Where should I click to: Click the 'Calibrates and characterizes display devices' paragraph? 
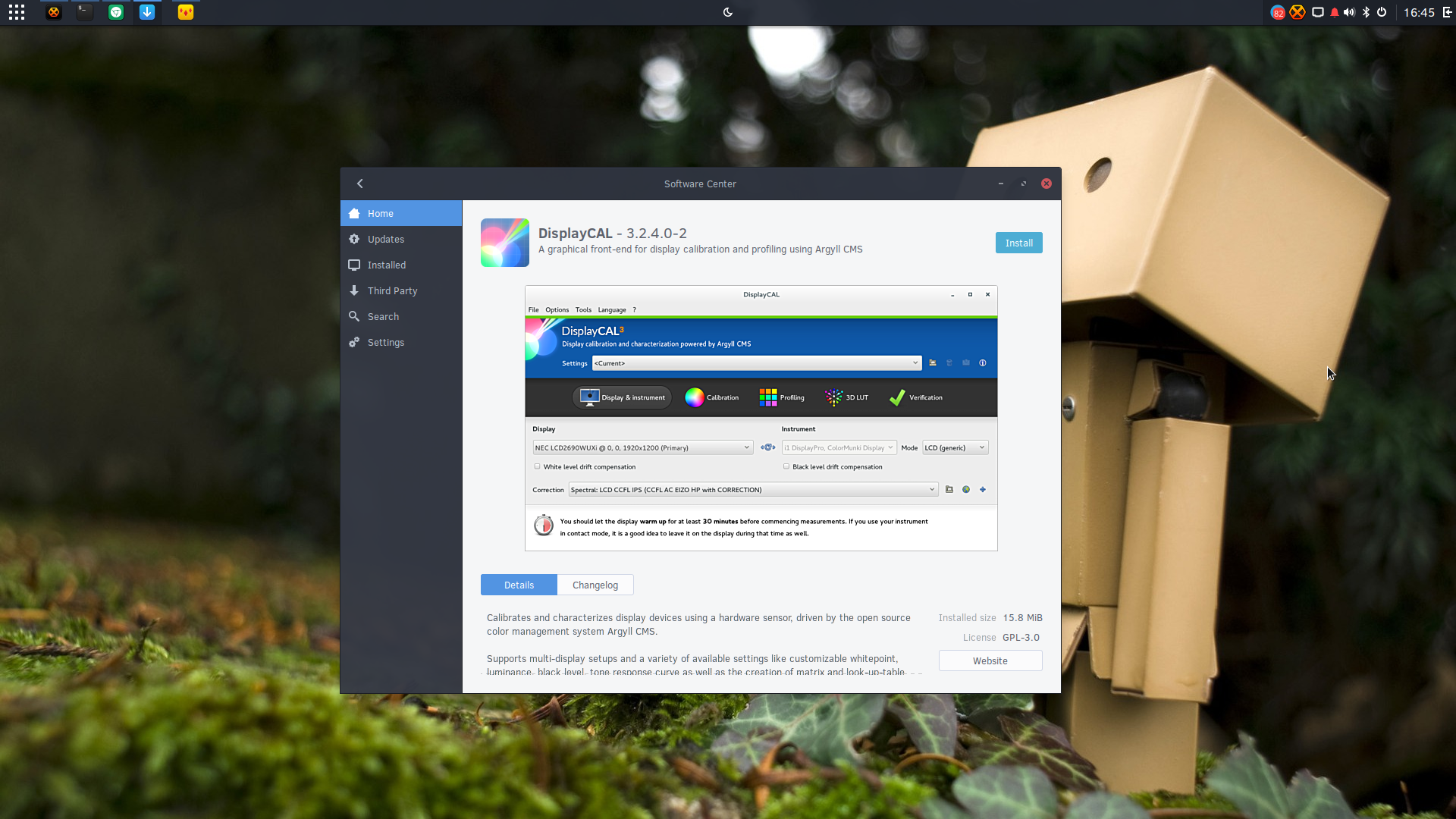[698, 624]
